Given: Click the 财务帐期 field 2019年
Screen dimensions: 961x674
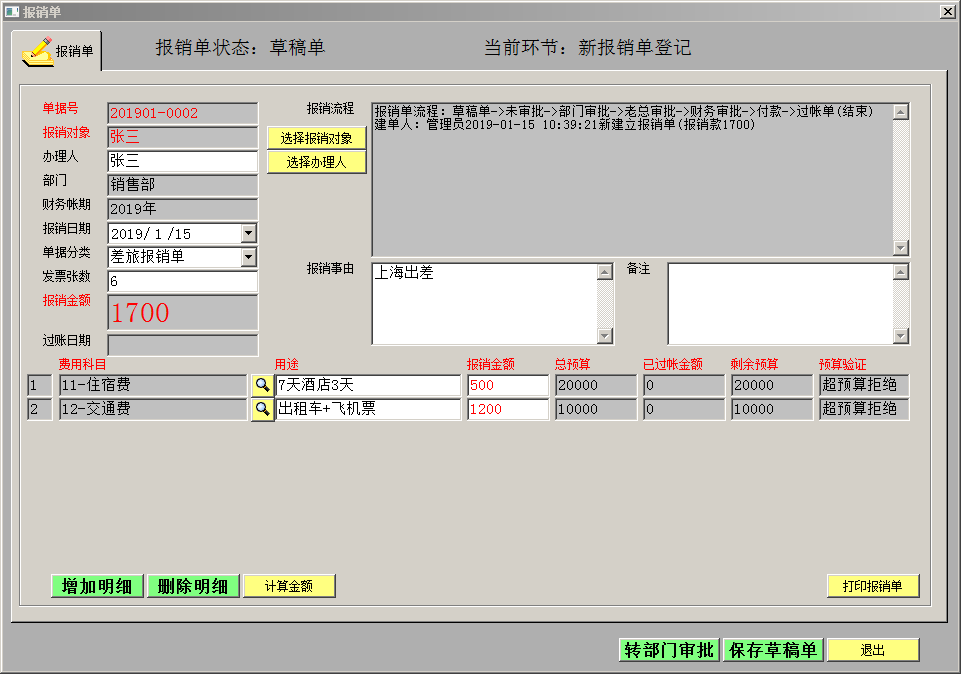Looking at the screenshot, I should point(183,209).
